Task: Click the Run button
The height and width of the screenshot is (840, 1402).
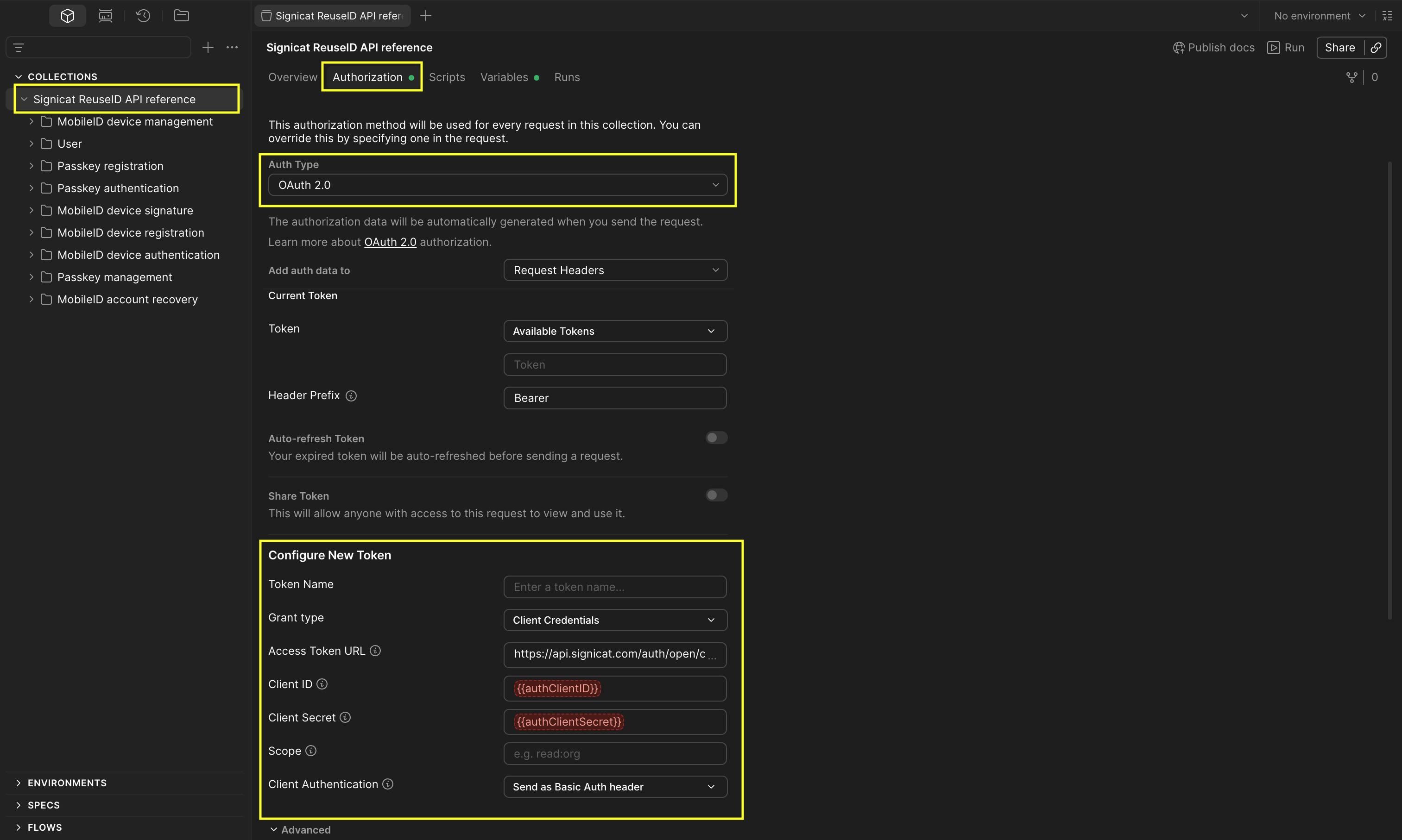Action: click(1286, 48)
